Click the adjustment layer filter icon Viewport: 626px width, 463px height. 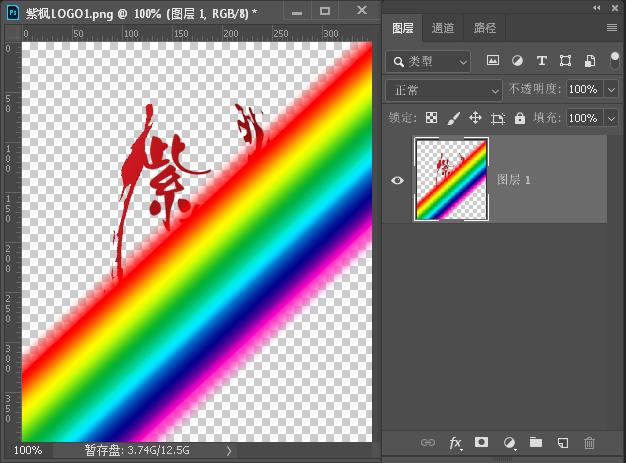pyautogui.click(x=517, y=61)
